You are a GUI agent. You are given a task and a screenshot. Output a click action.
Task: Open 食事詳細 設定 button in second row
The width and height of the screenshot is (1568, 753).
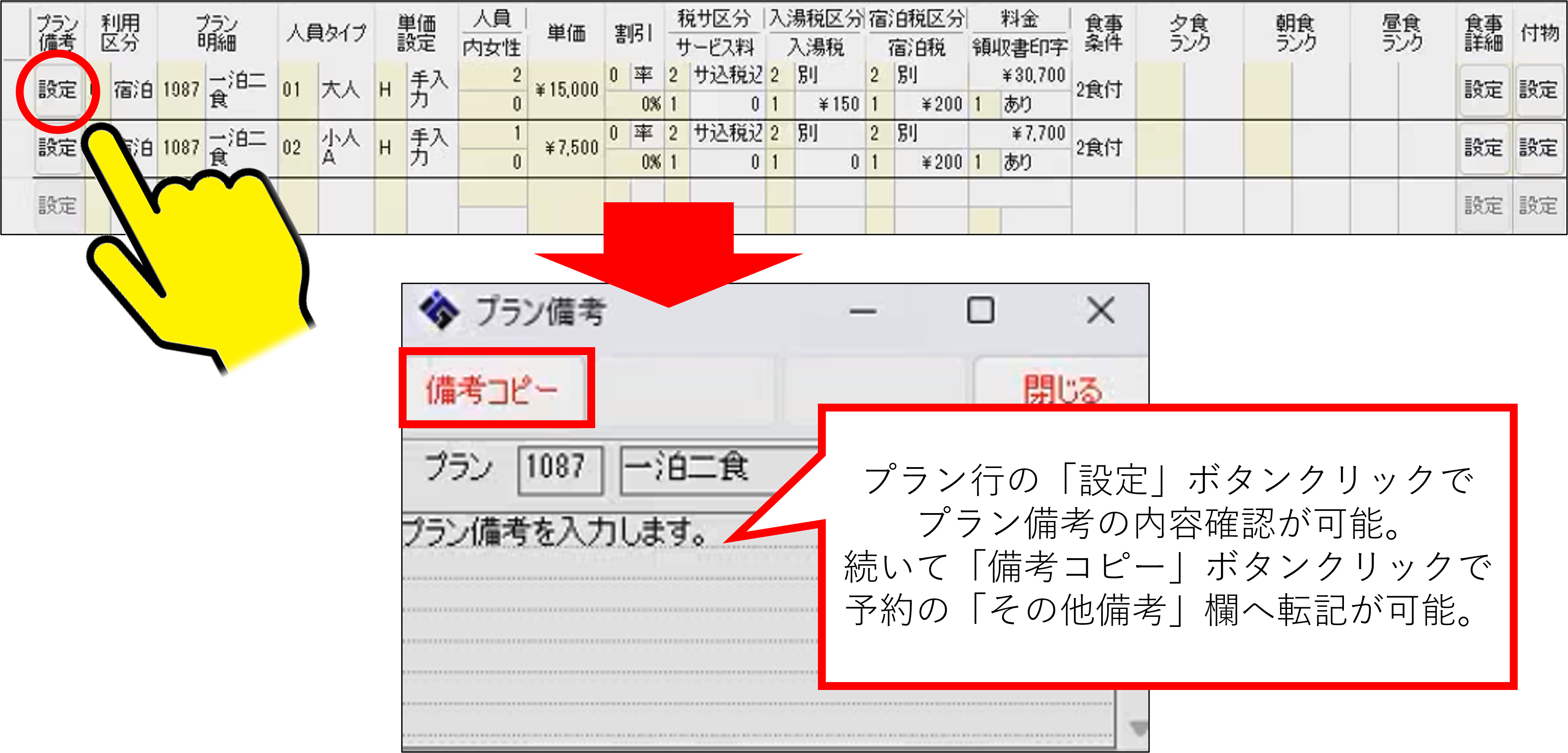(x=1483, y=148)
